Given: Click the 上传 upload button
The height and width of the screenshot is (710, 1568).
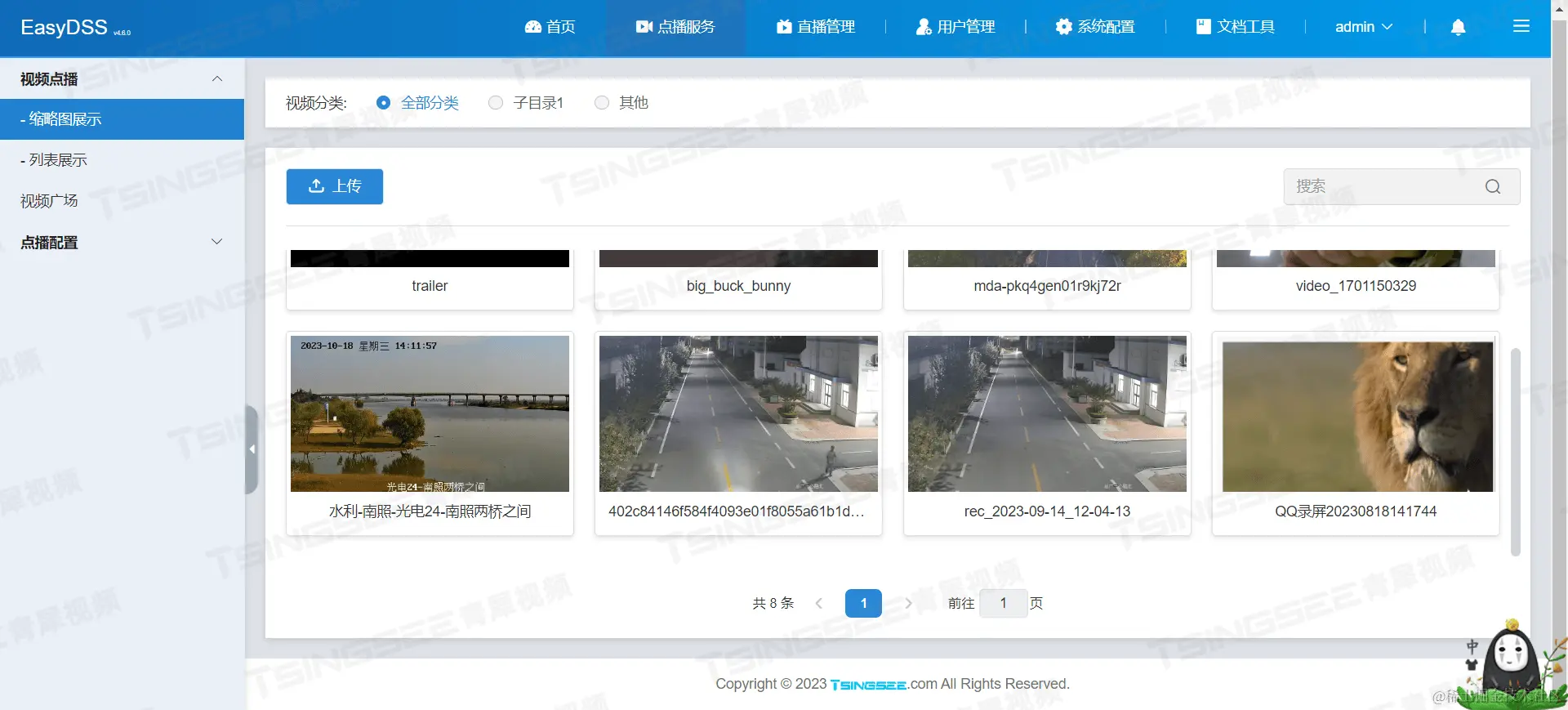Looking at the screenshot, I should (x=335, y=186).
